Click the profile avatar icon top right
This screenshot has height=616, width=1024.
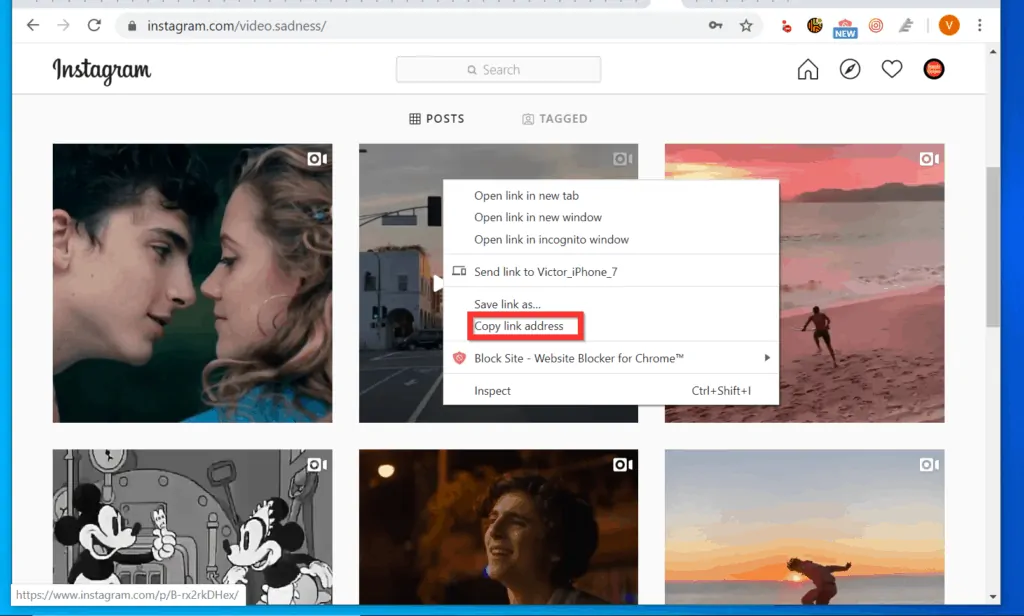[933, 69]
